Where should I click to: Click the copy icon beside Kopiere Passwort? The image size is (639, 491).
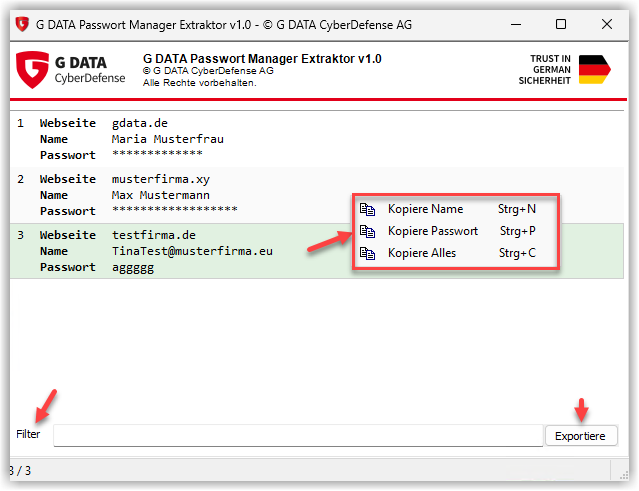(x=368, y=231)
